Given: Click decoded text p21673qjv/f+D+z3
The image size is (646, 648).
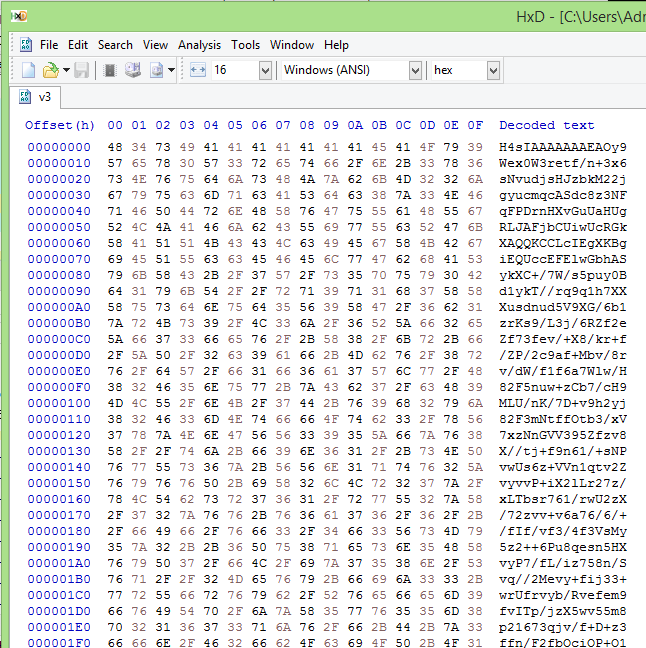Looking at the screenshot, I should point(563,628).
